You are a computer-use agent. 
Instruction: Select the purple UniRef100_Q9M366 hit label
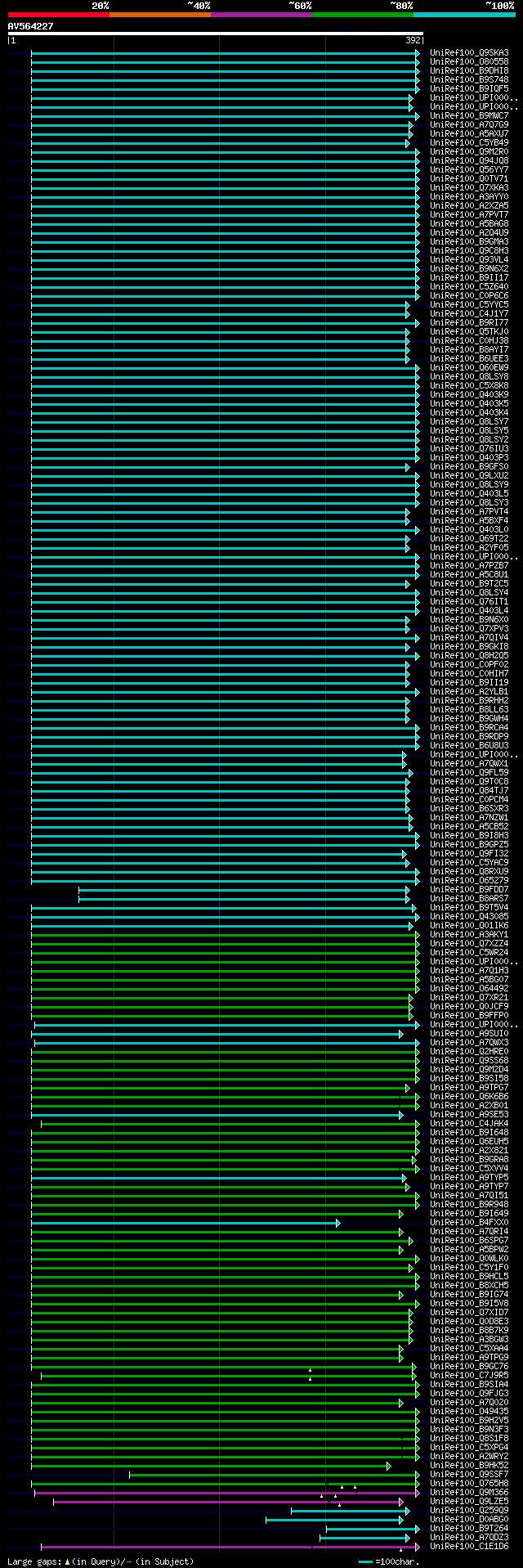point(469,1492)
